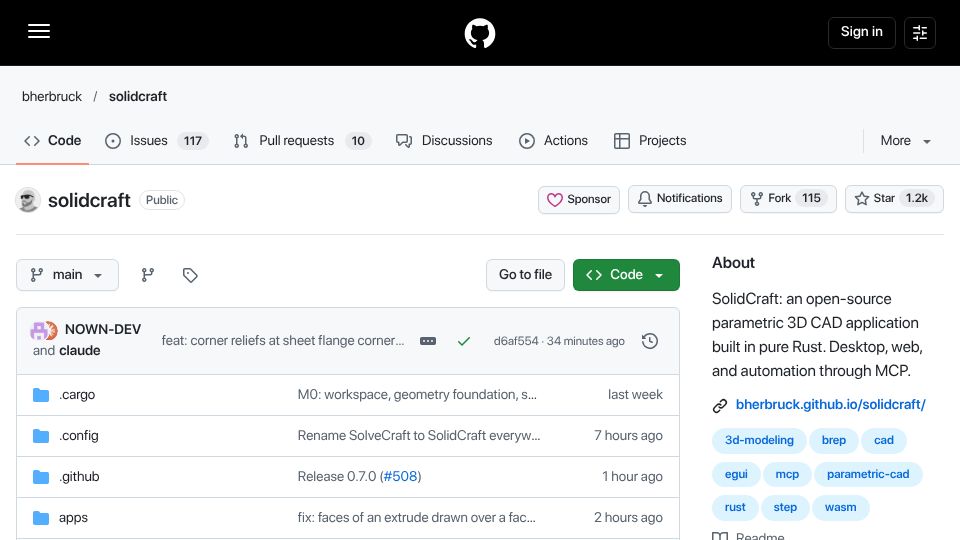
Task: Open the .github folder
Action: pyautogui.click(x=79, y=477)
